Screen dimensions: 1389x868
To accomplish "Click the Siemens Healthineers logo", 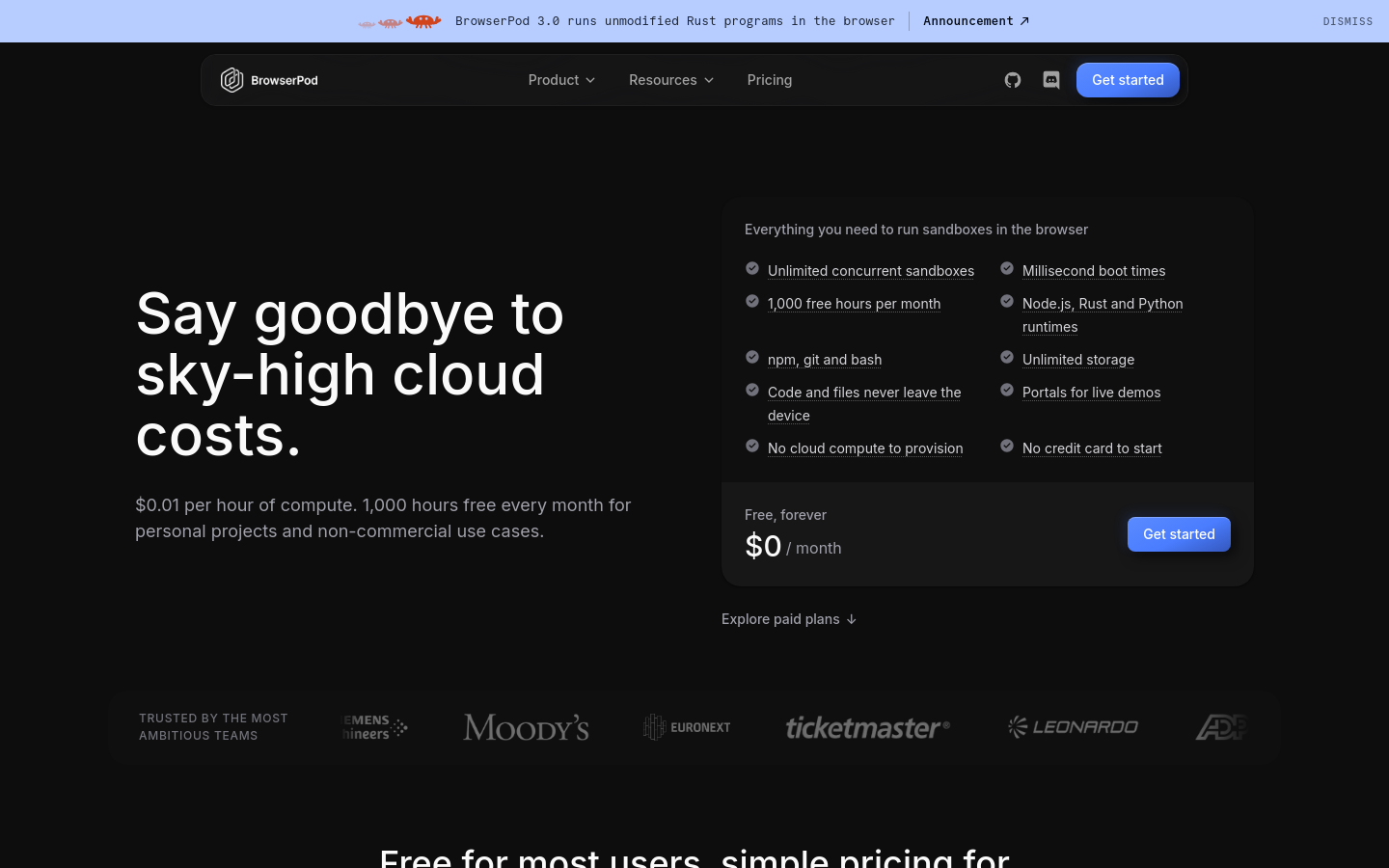I will [374, 727].
